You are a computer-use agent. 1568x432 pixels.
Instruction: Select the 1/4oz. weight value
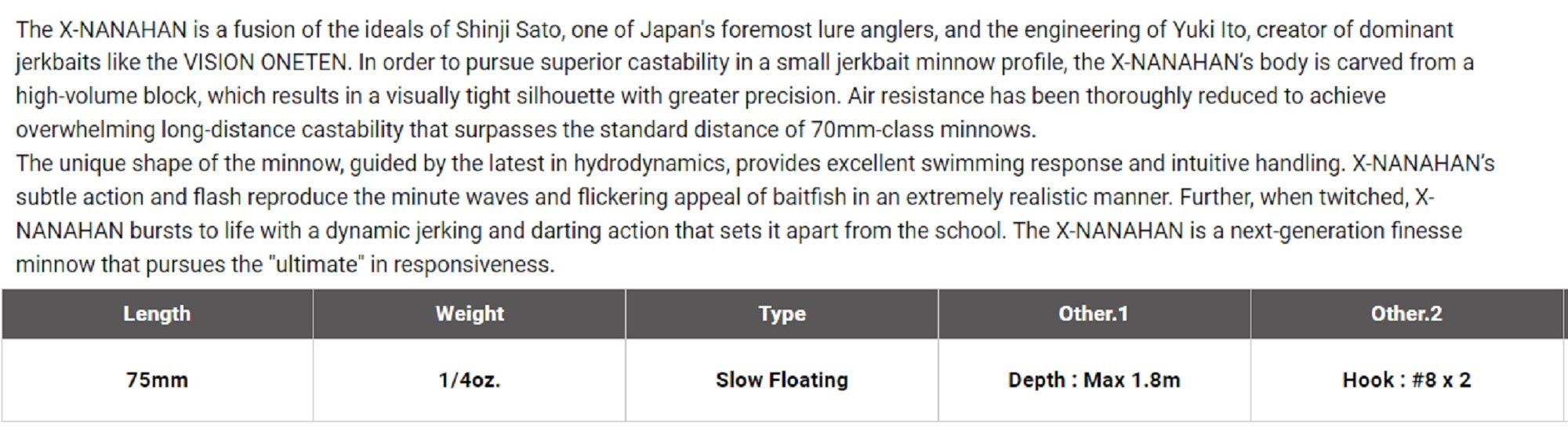470,380
